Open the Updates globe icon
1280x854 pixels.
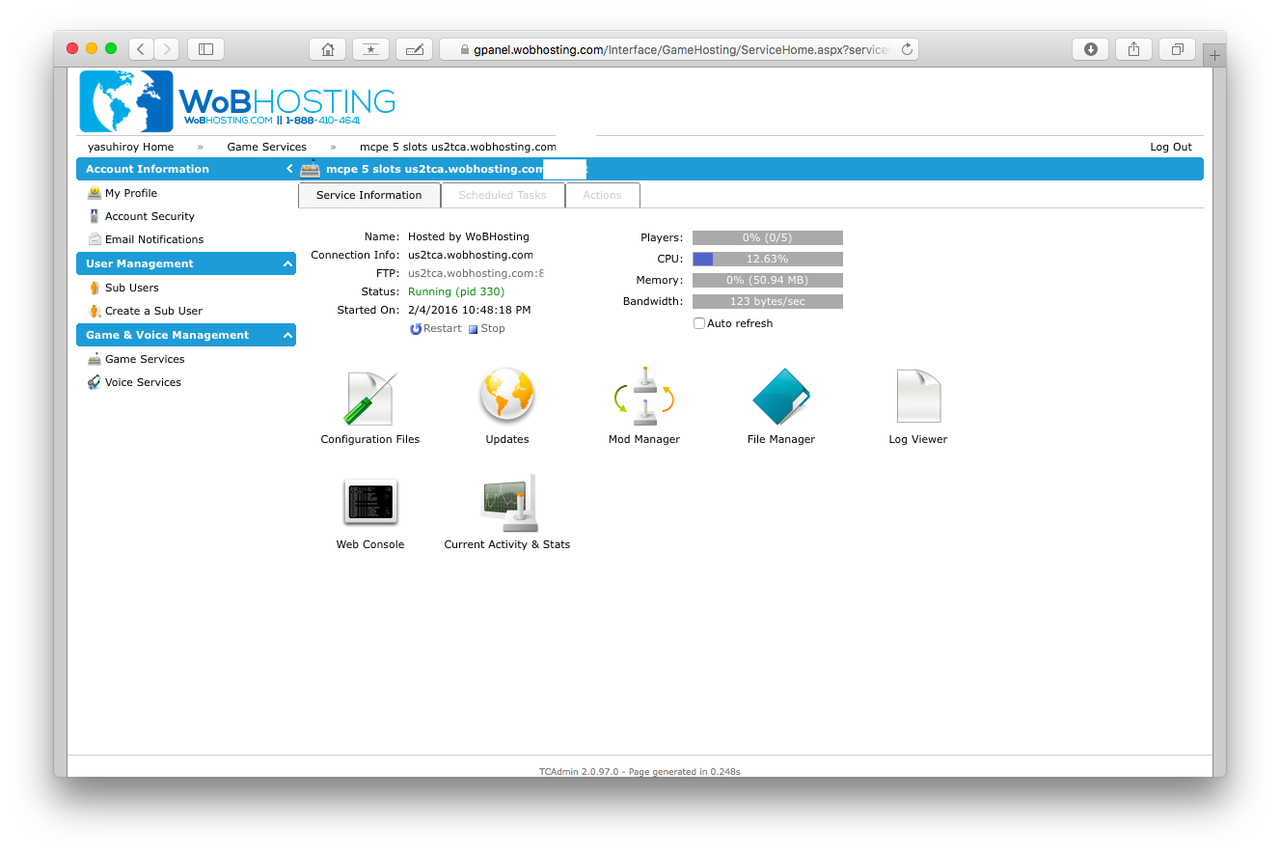[507, 395]
